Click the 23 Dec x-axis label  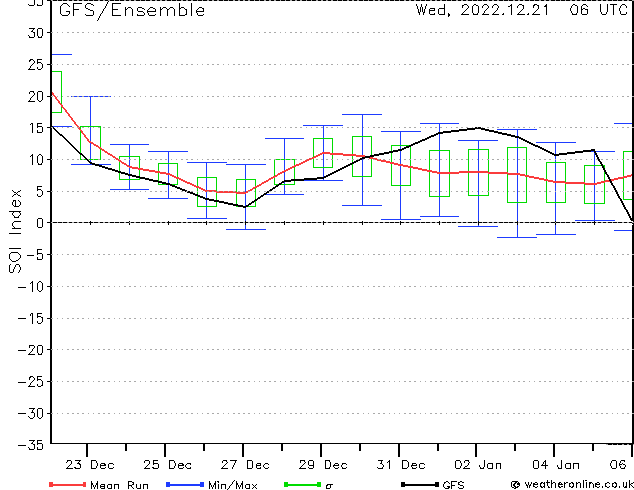(x=90, y=465)
